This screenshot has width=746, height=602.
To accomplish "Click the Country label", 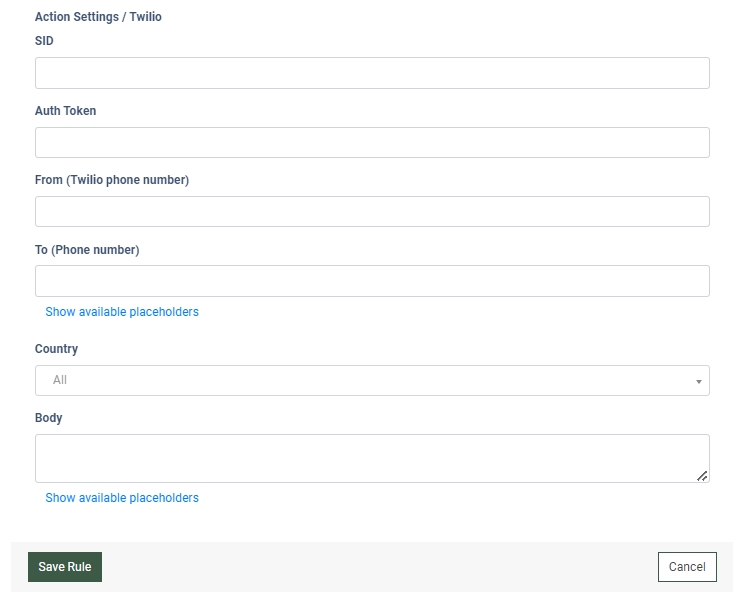I will click(x=56, y=349).
